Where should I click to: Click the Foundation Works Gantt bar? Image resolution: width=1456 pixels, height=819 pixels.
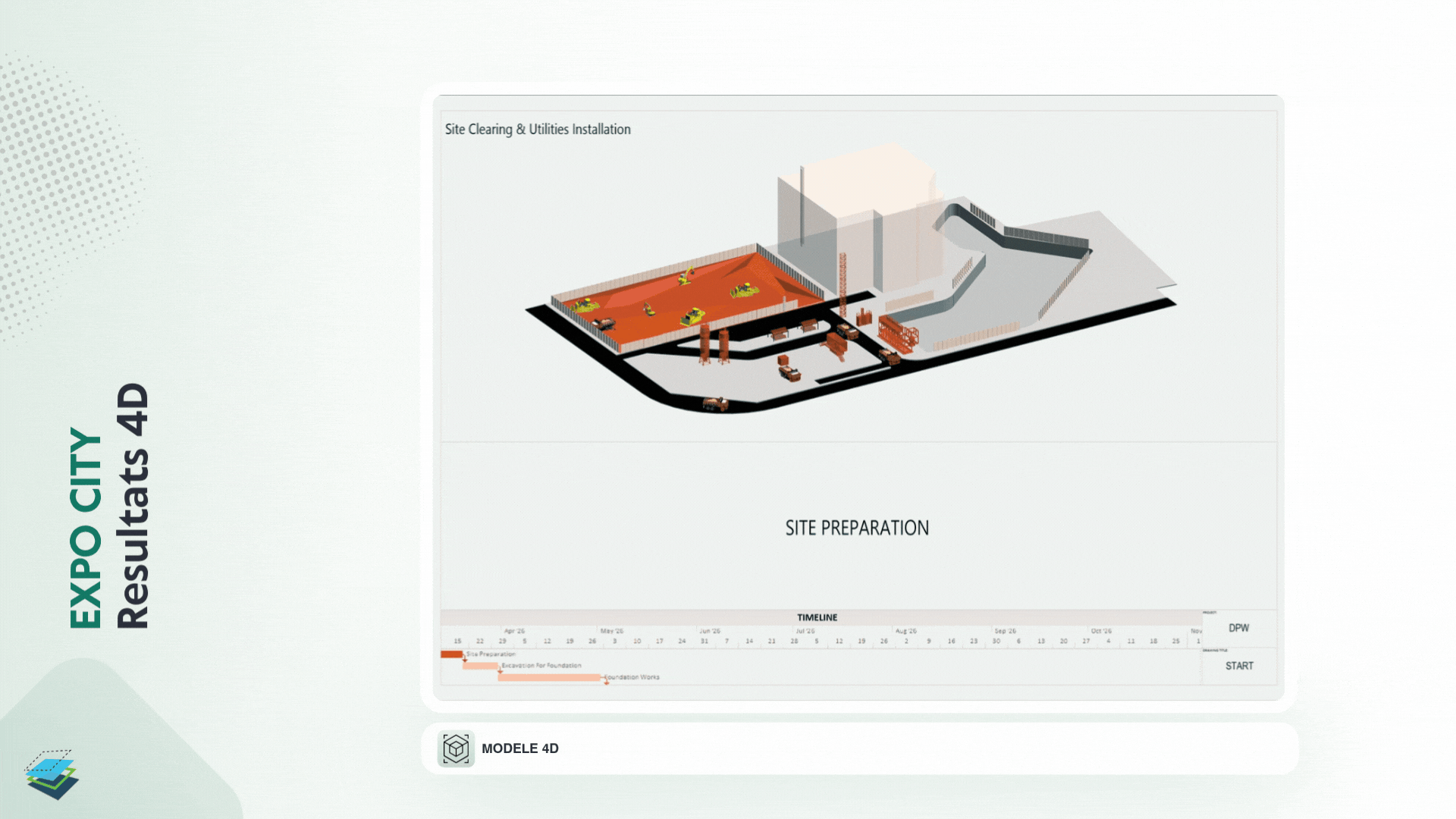tap(550, 677)
